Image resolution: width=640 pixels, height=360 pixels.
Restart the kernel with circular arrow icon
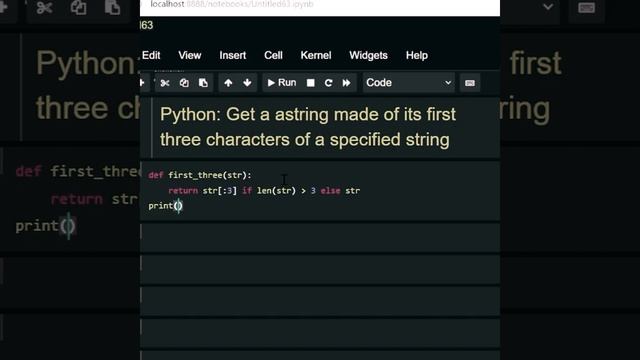tap(329, 83)
